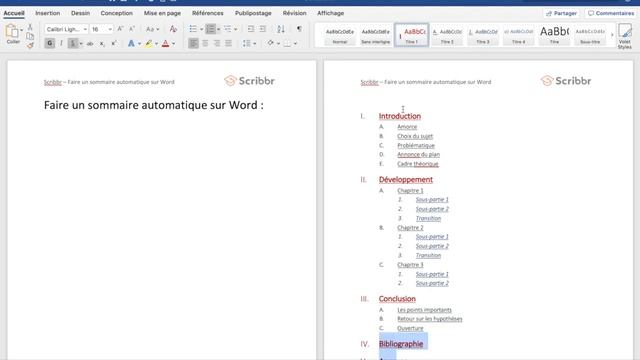Viewport: 640px width, 360px height.
Task: Apply yellow highlight color
Action: point(149,43)
